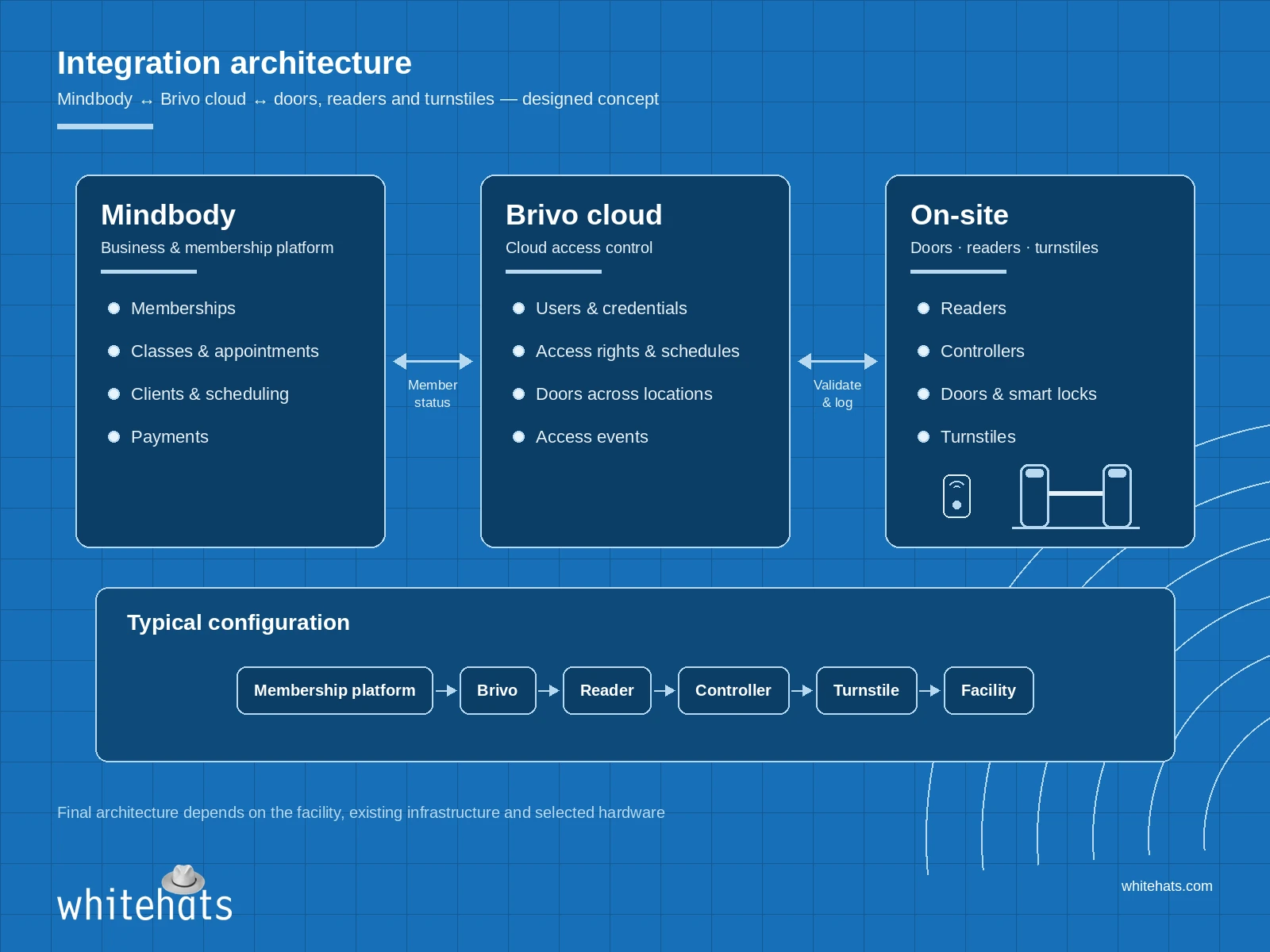The height and width of the screenshot is (952, 1270).
Task: Open the whitehats.com link
Action: pos(1167,886)
